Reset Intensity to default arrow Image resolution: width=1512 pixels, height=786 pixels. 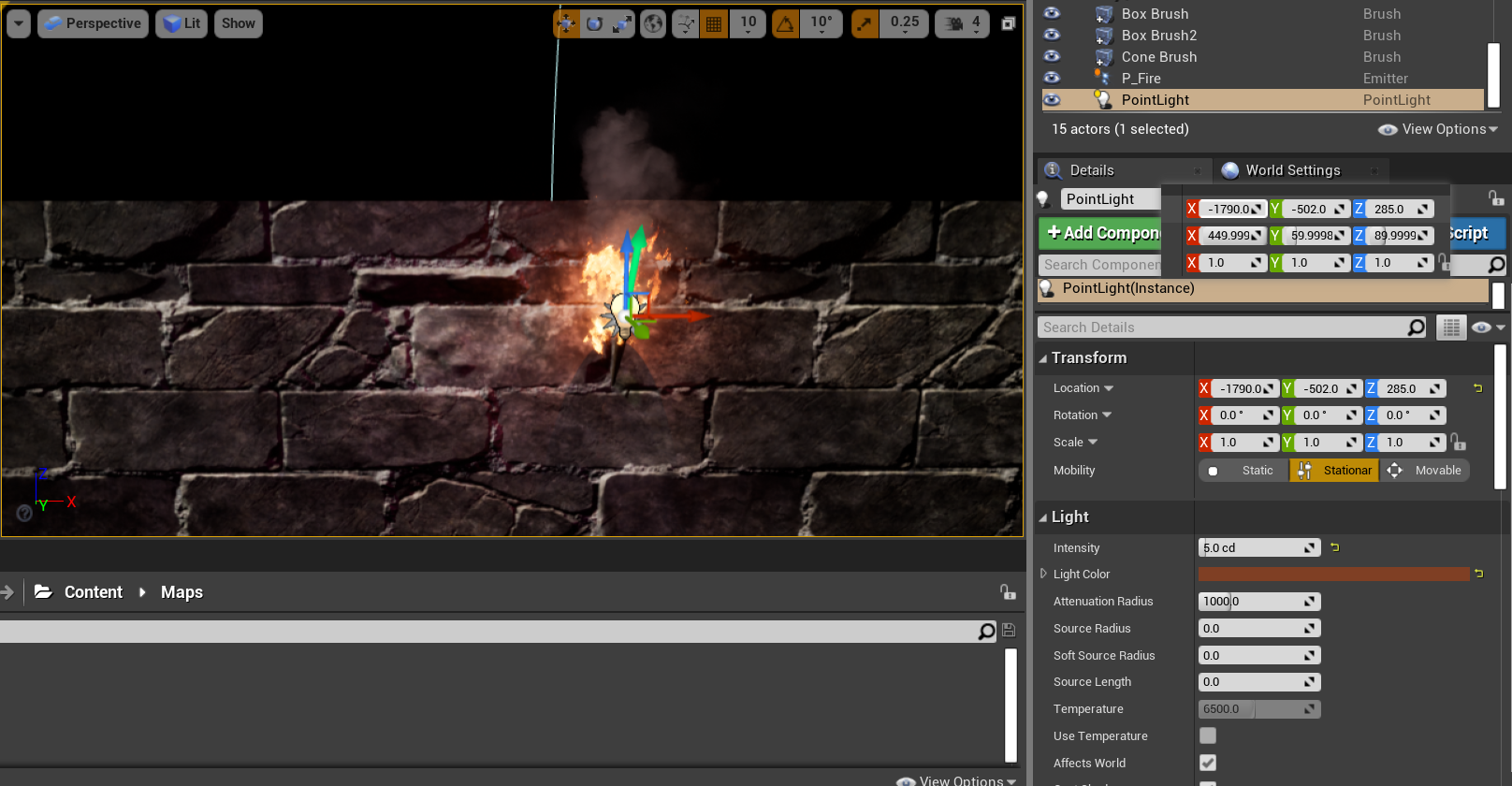tap(1335, 547)
